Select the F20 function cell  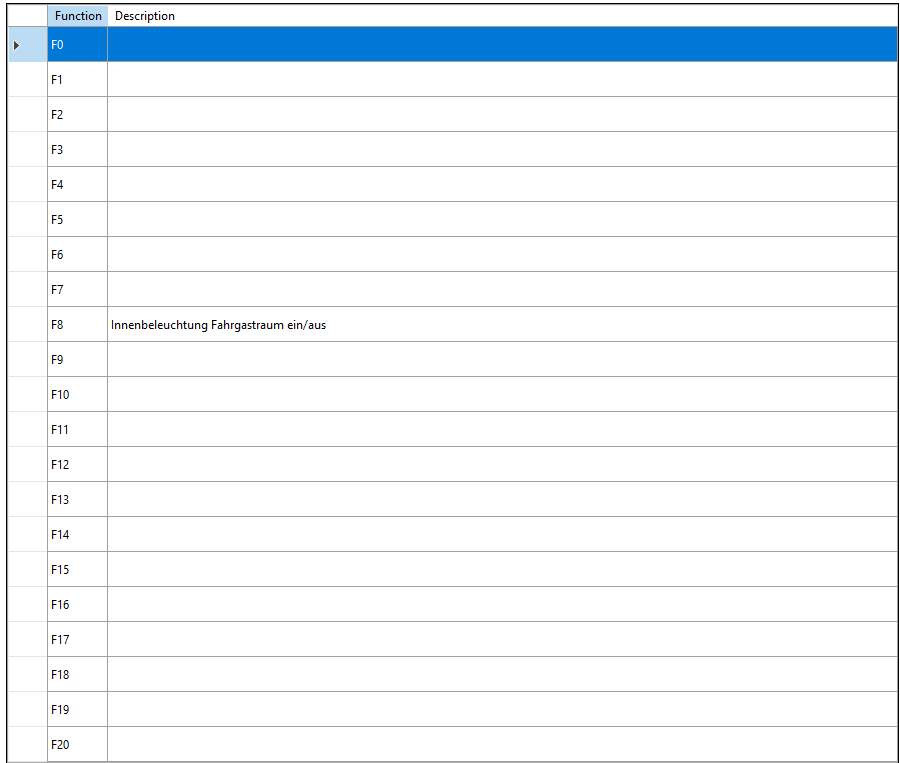point(77,745)
